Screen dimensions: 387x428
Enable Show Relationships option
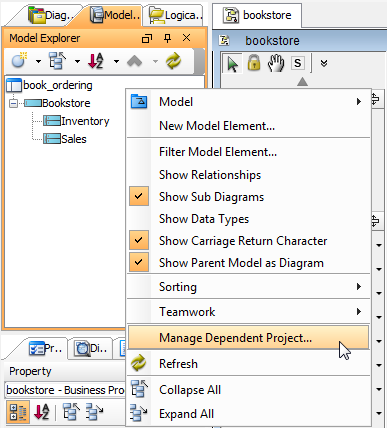pos(248,175)
